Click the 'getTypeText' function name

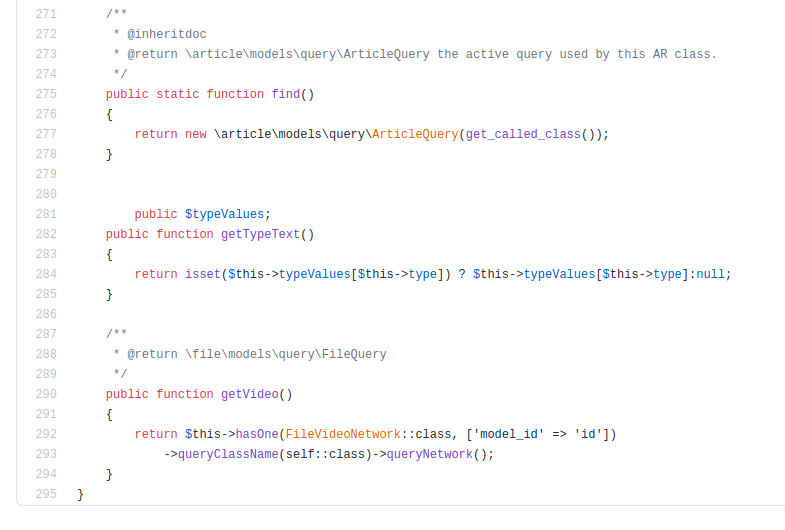[260, 234]
